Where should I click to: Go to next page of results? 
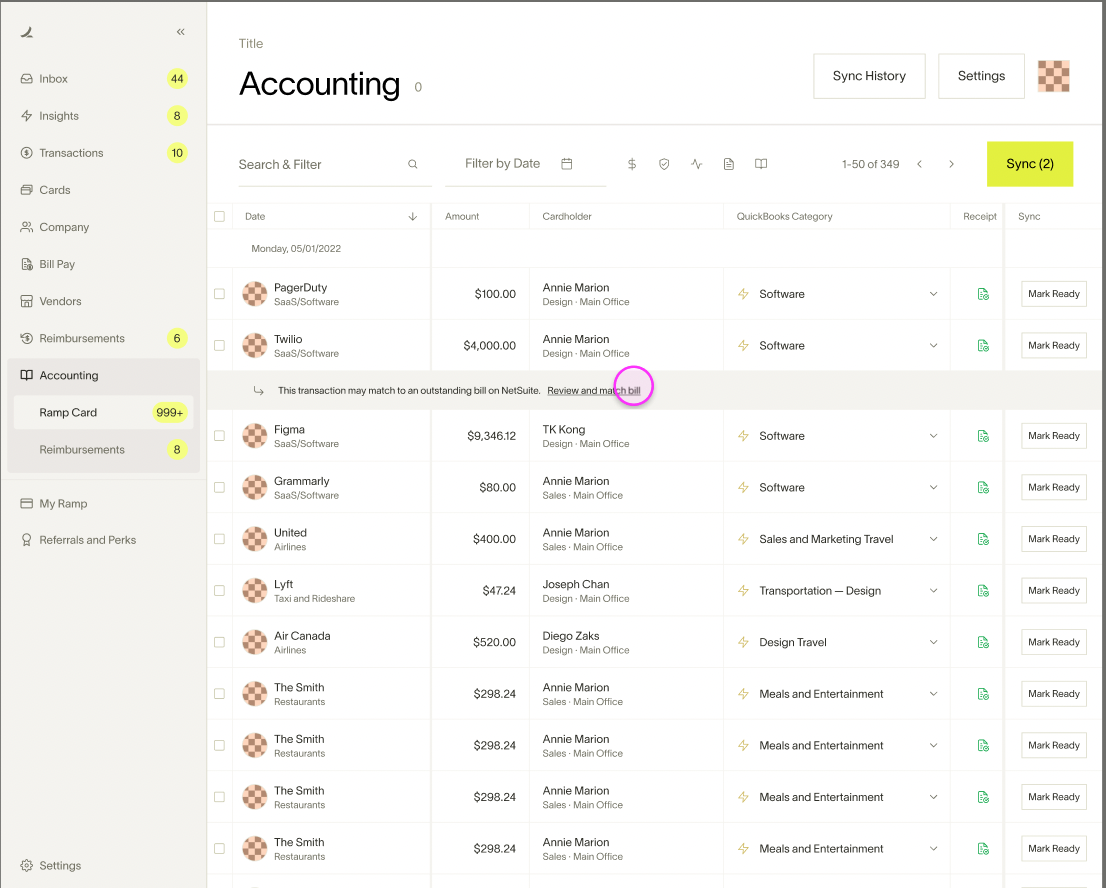(x=952, y=164)
